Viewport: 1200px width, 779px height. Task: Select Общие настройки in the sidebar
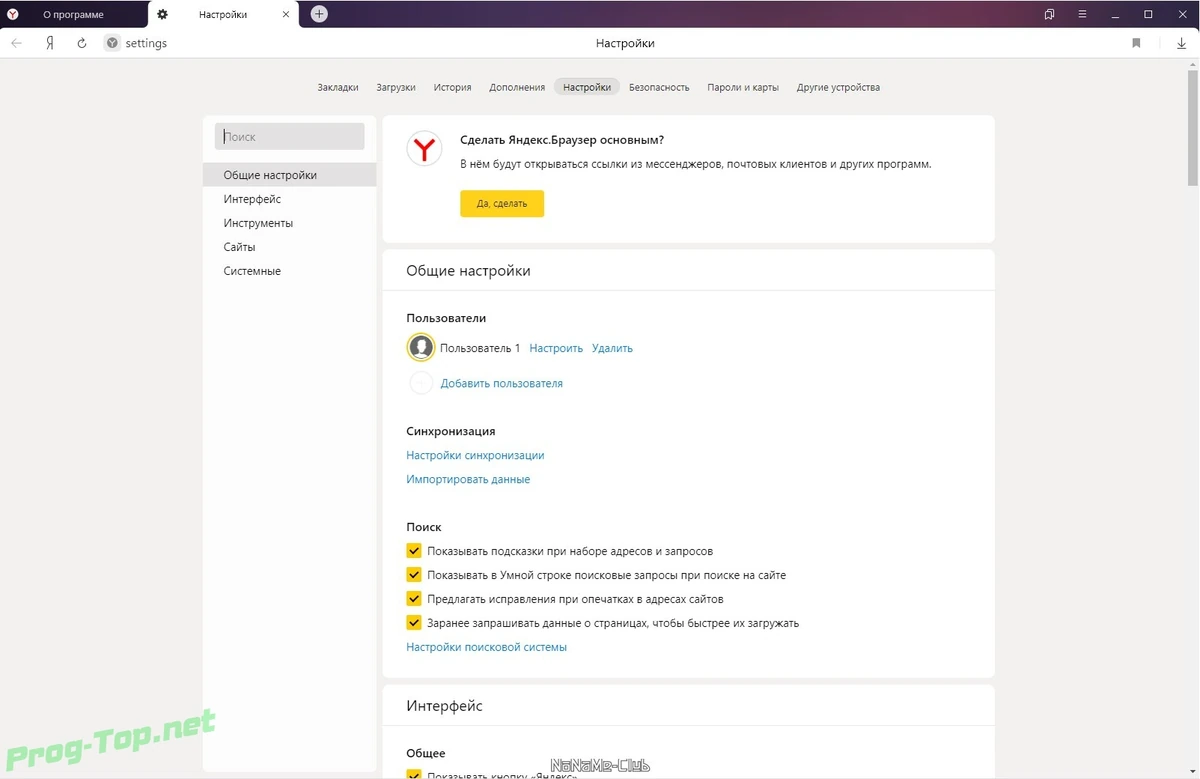290,175
